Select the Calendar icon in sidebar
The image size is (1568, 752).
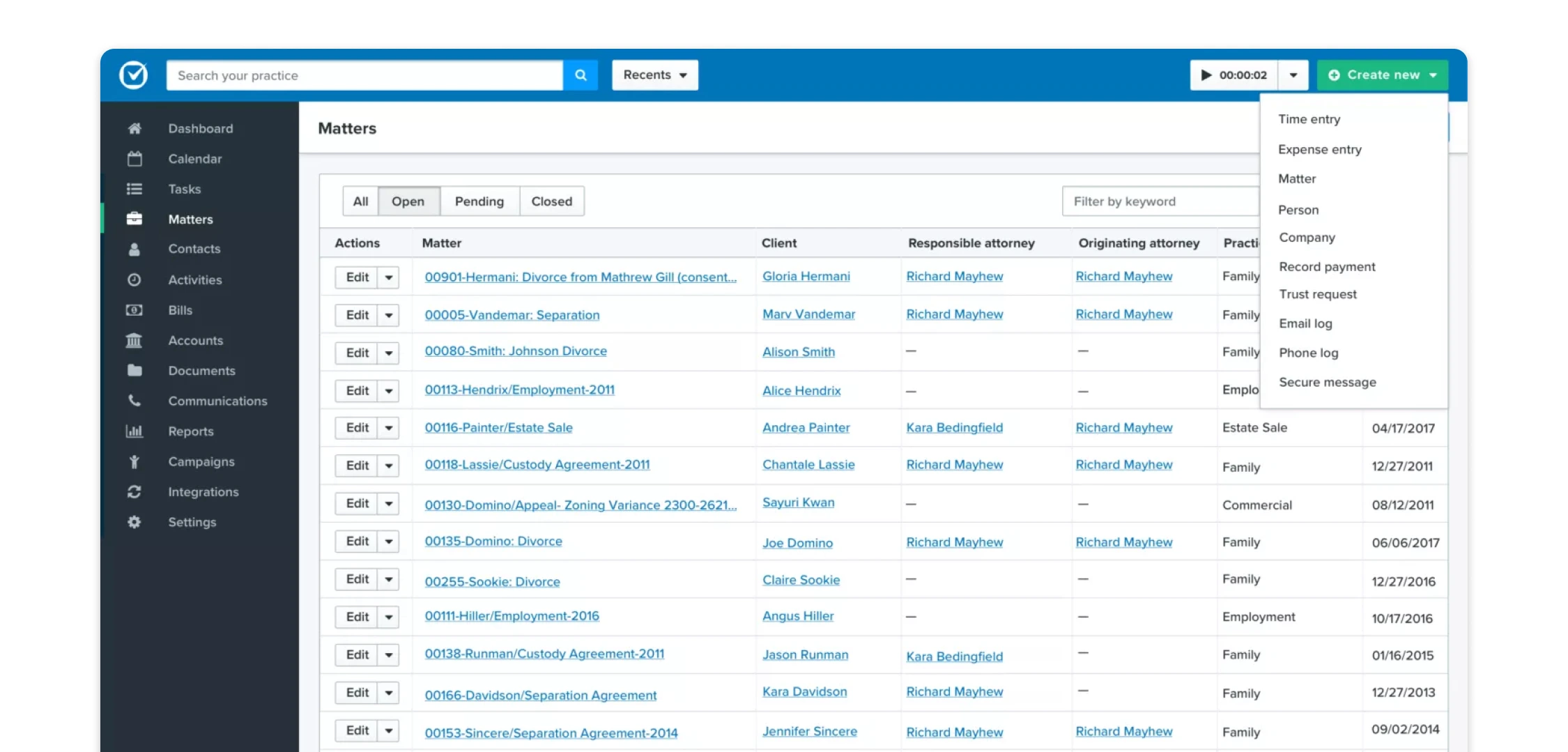(134, 158)
